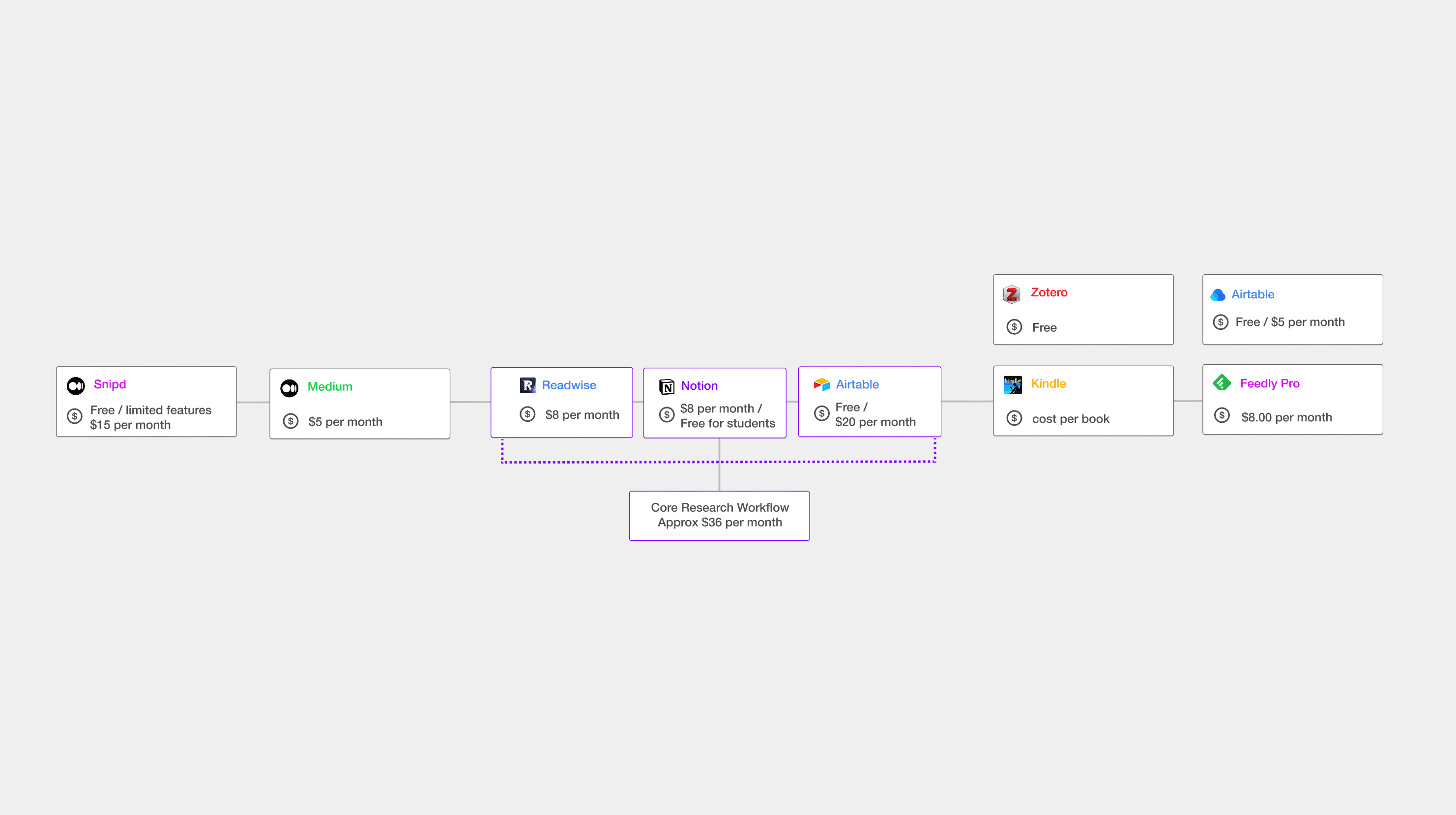This screenshot has height=815, width=1456.
Task: Click the Kindle app icon
Action: (x=1012, y=384)
